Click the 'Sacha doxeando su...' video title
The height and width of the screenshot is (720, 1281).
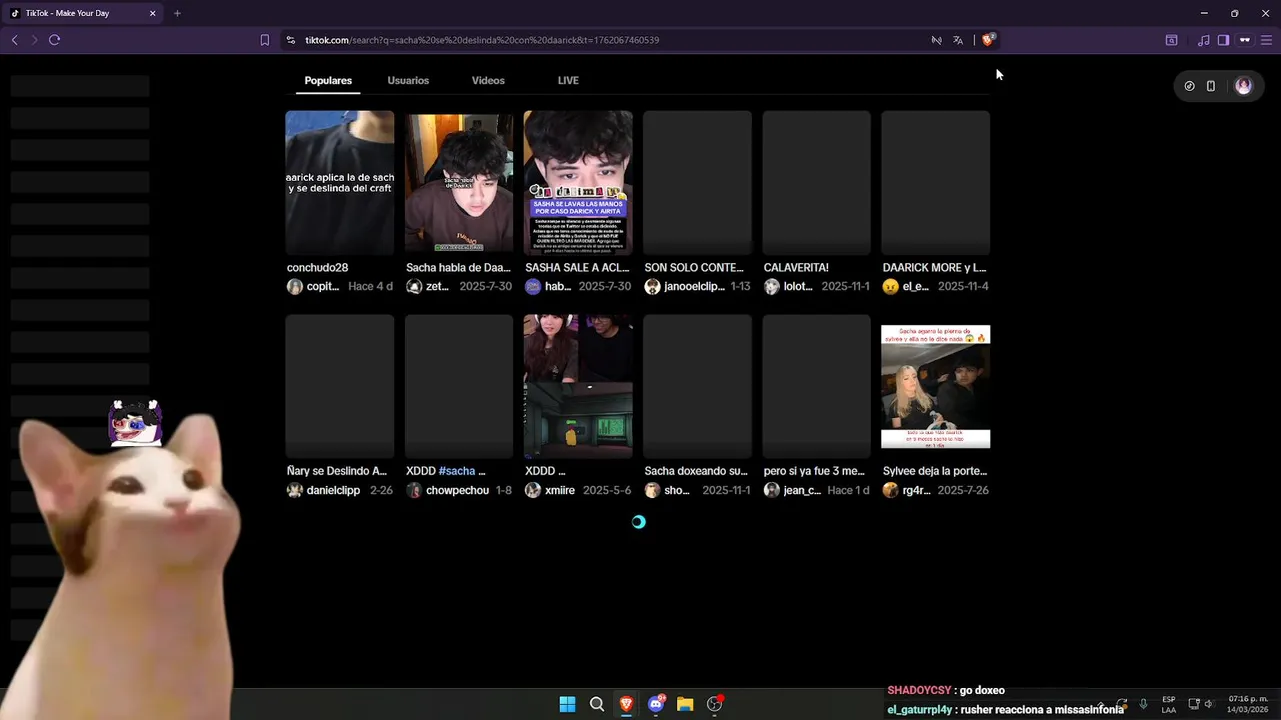click(x=696, y=471)
